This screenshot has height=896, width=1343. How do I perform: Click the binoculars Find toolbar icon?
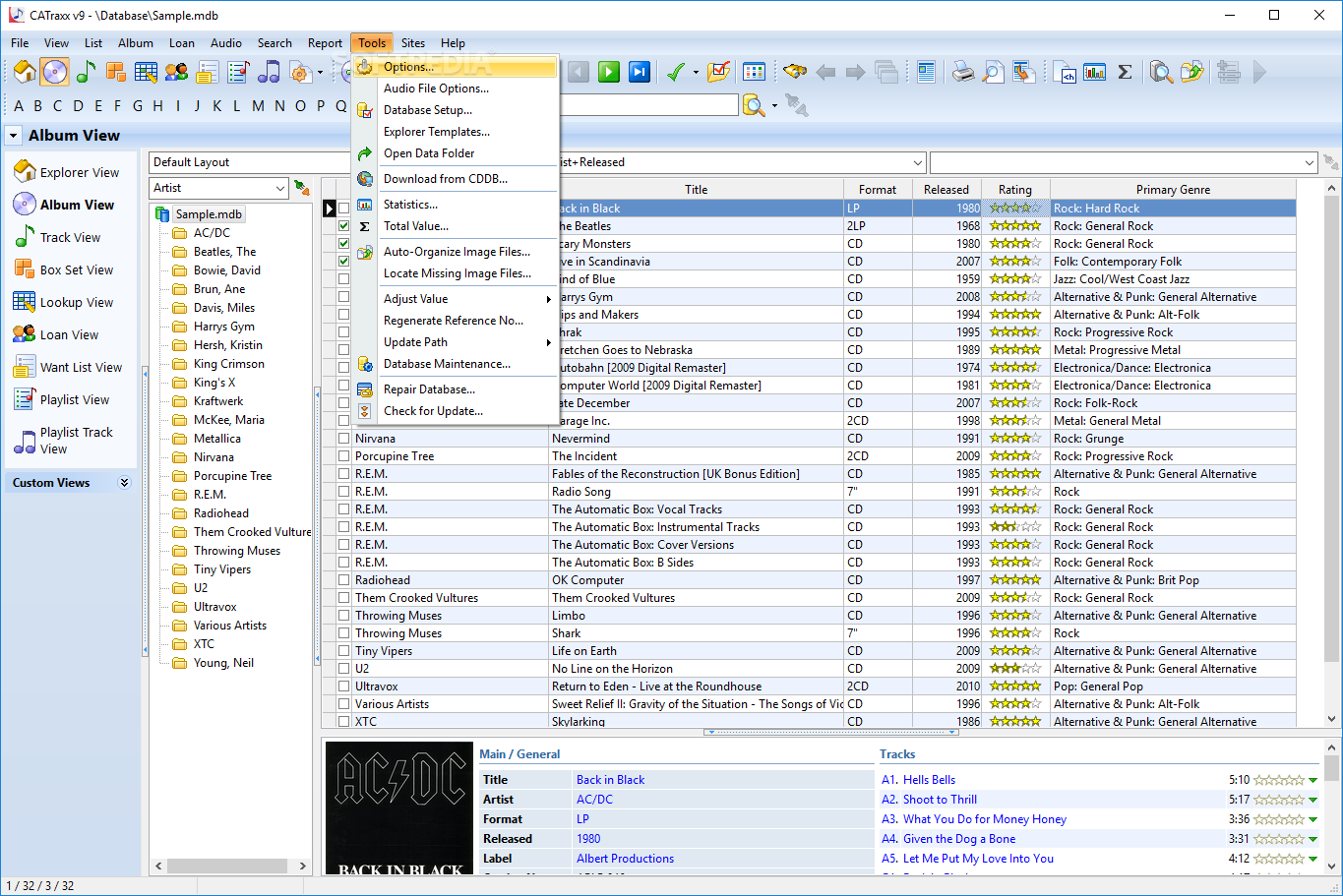click(x=795, y=72)
